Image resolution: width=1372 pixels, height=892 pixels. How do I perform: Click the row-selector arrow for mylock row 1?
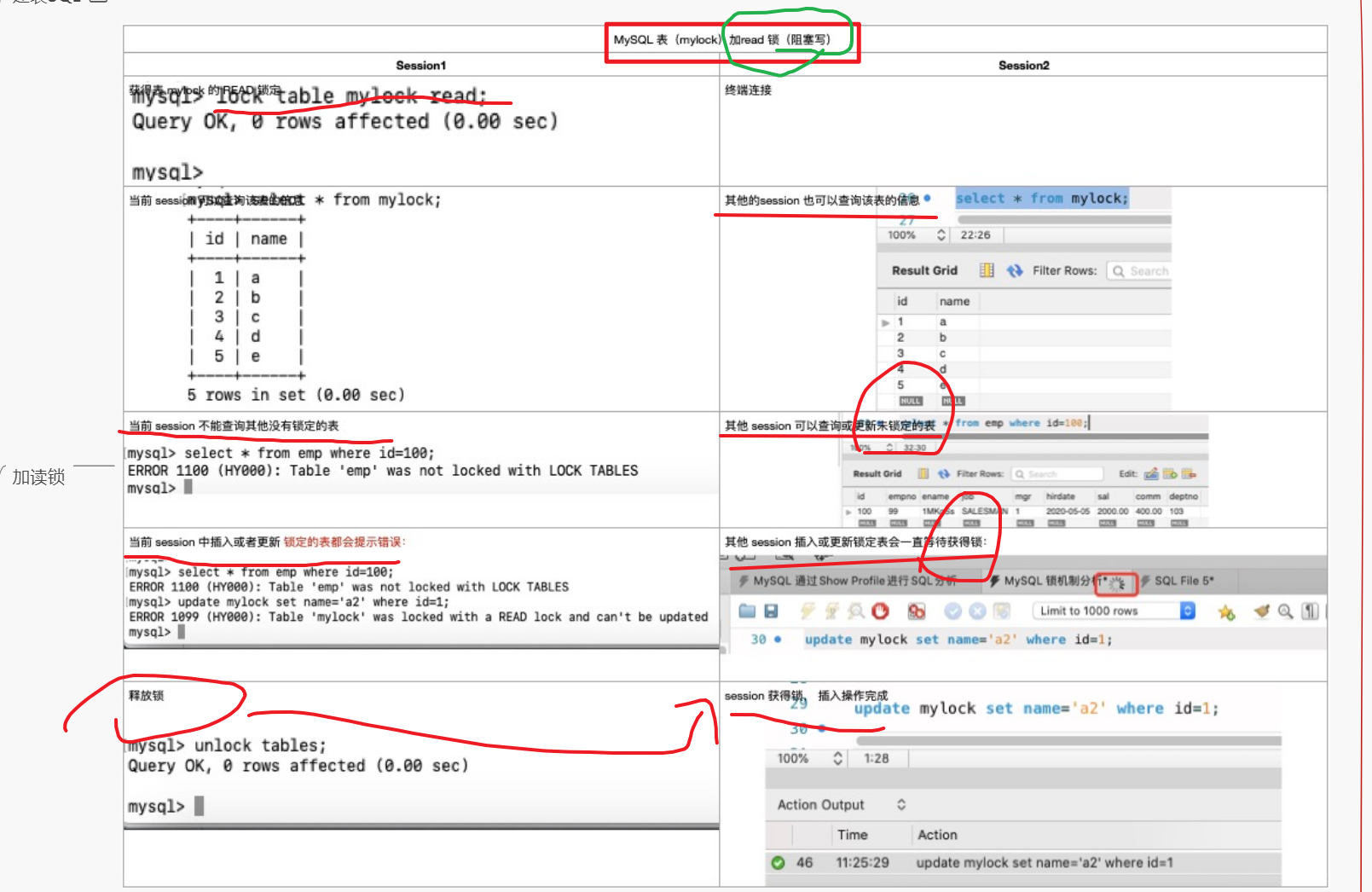tap(885, 322)
